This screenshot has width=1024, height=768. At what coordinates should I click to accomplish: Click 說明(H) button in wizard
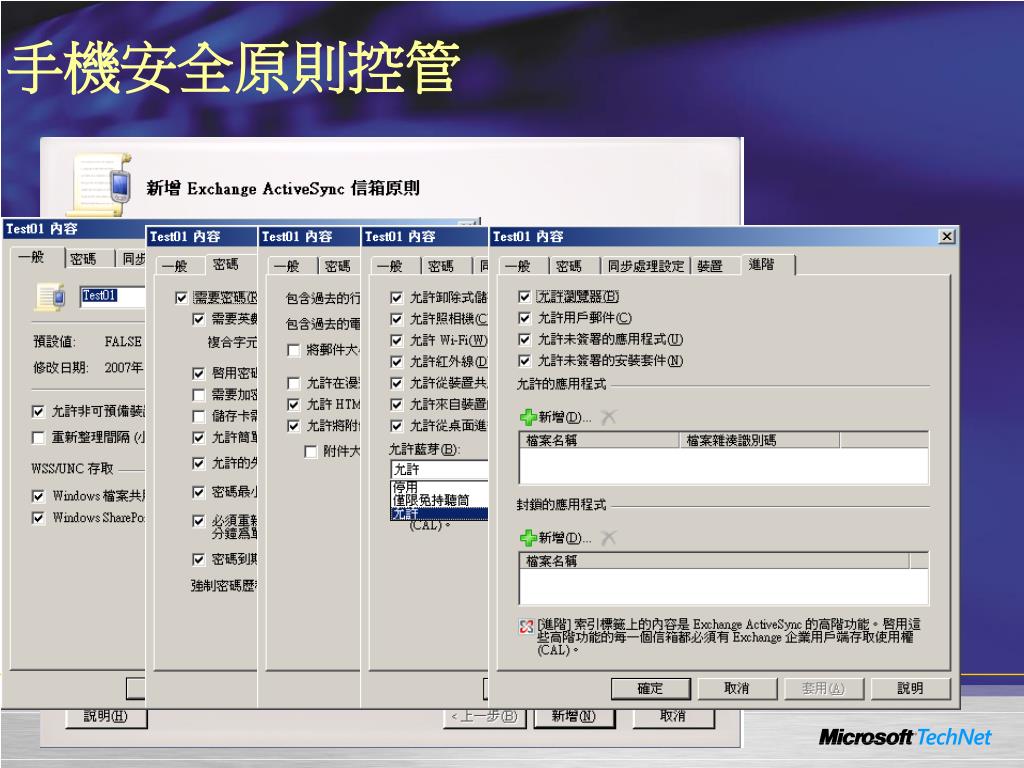pos(106,716)
